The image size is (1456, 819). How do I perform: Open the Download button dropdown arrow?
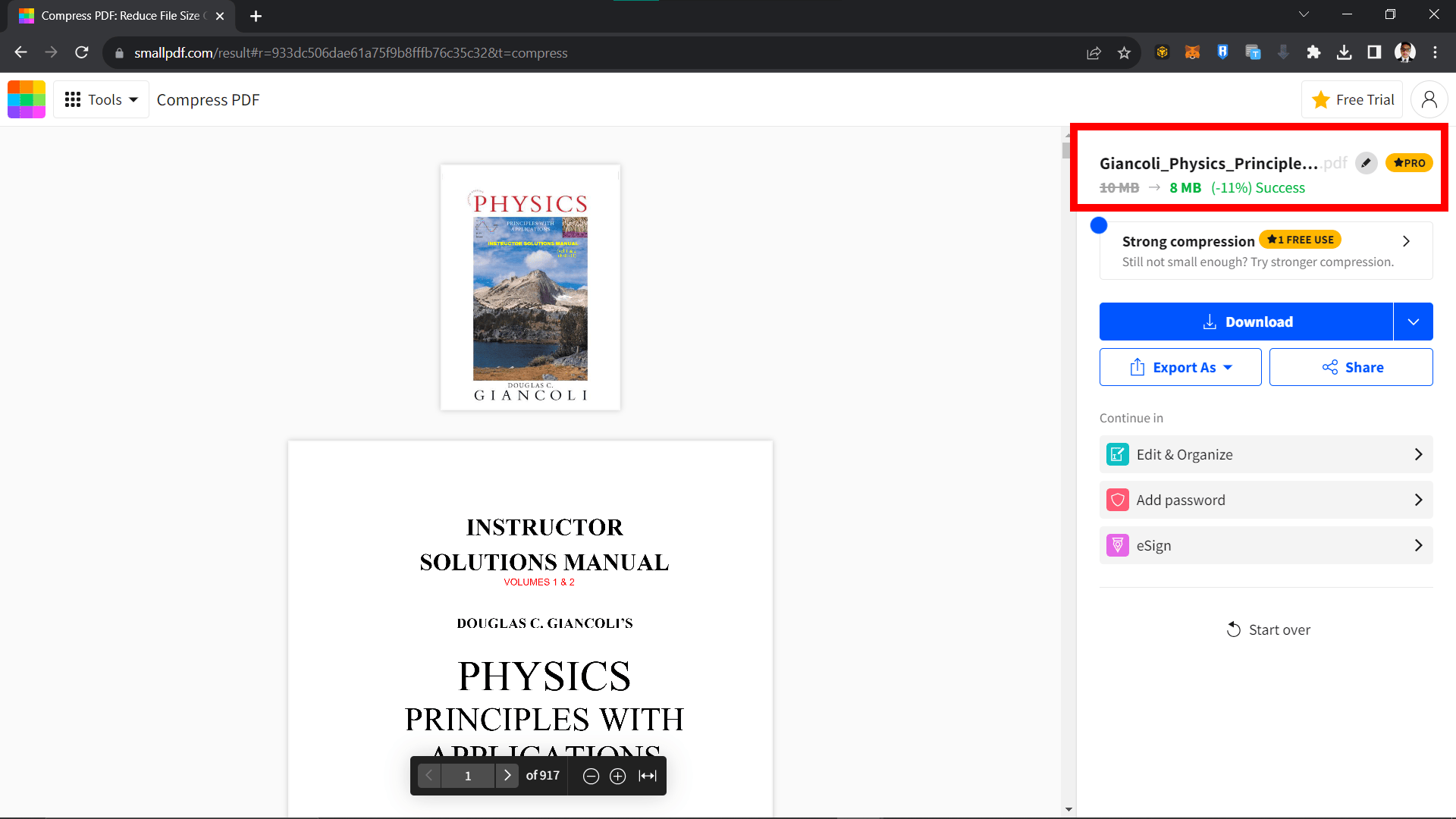tap(1414, 322)
